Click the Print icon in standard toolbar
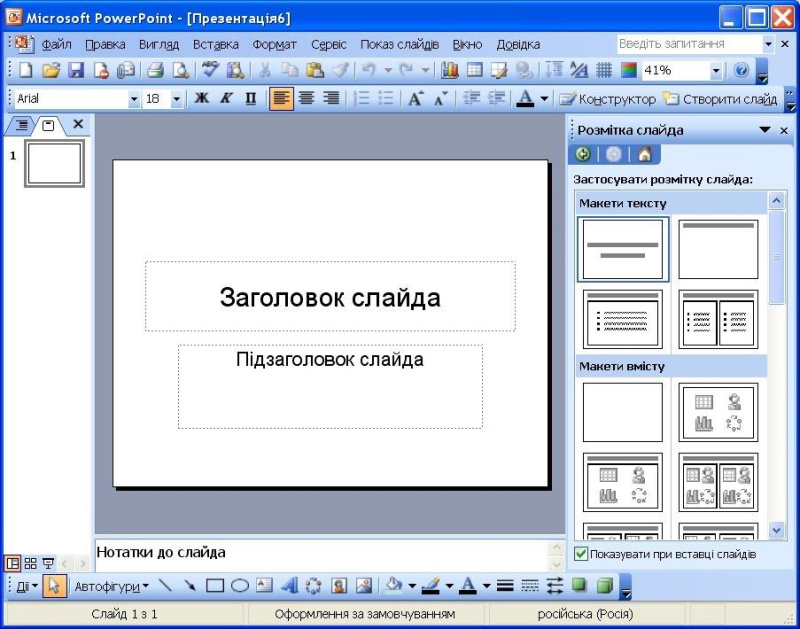800x629 pixels. point(156,70)
